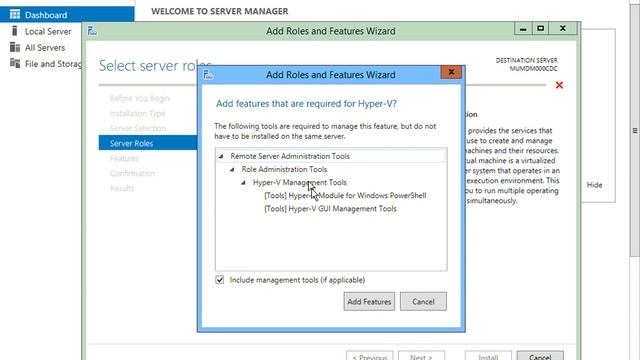The height and width of the screenshot is (360, 640).
Task: Click the Dashboard grid icon
Action: [15, 15]
